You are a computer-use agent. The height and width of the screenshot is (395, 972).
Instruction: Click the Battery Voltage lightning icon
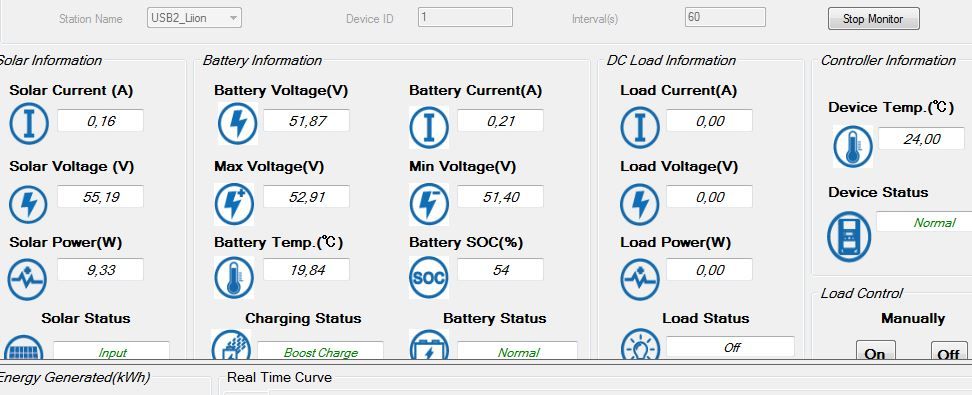(237, 123)
